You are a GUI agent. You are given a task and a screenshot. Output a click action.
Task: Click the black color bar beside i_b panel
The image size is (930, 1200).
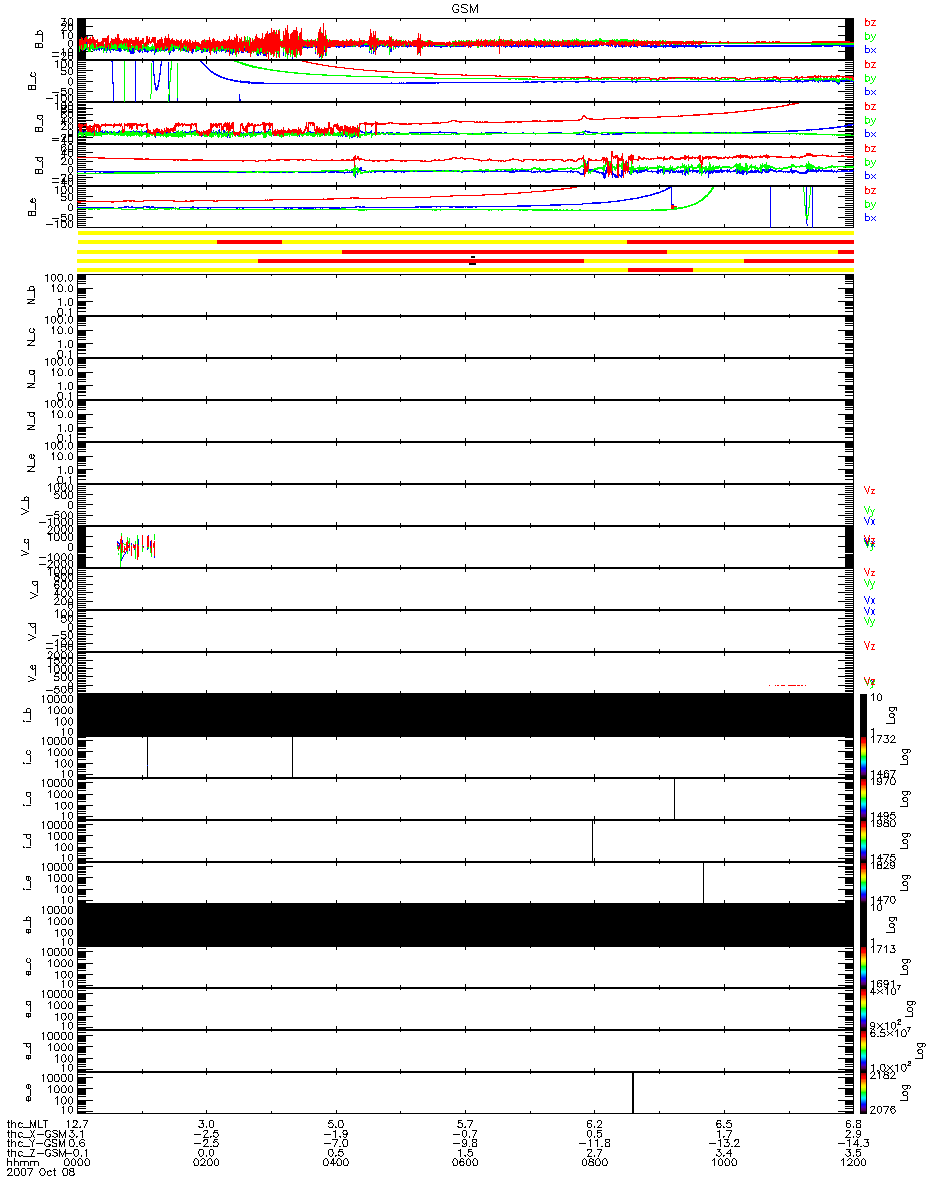click(x=863, y=715)
